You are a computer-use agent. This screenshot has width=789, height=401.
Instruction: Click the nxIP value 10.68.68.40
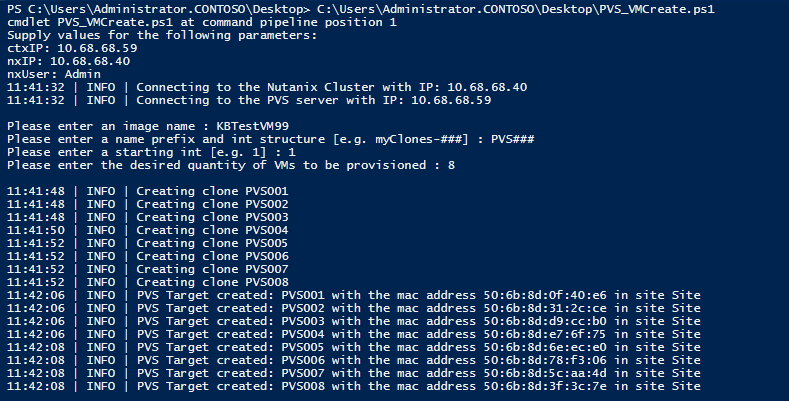90,61
